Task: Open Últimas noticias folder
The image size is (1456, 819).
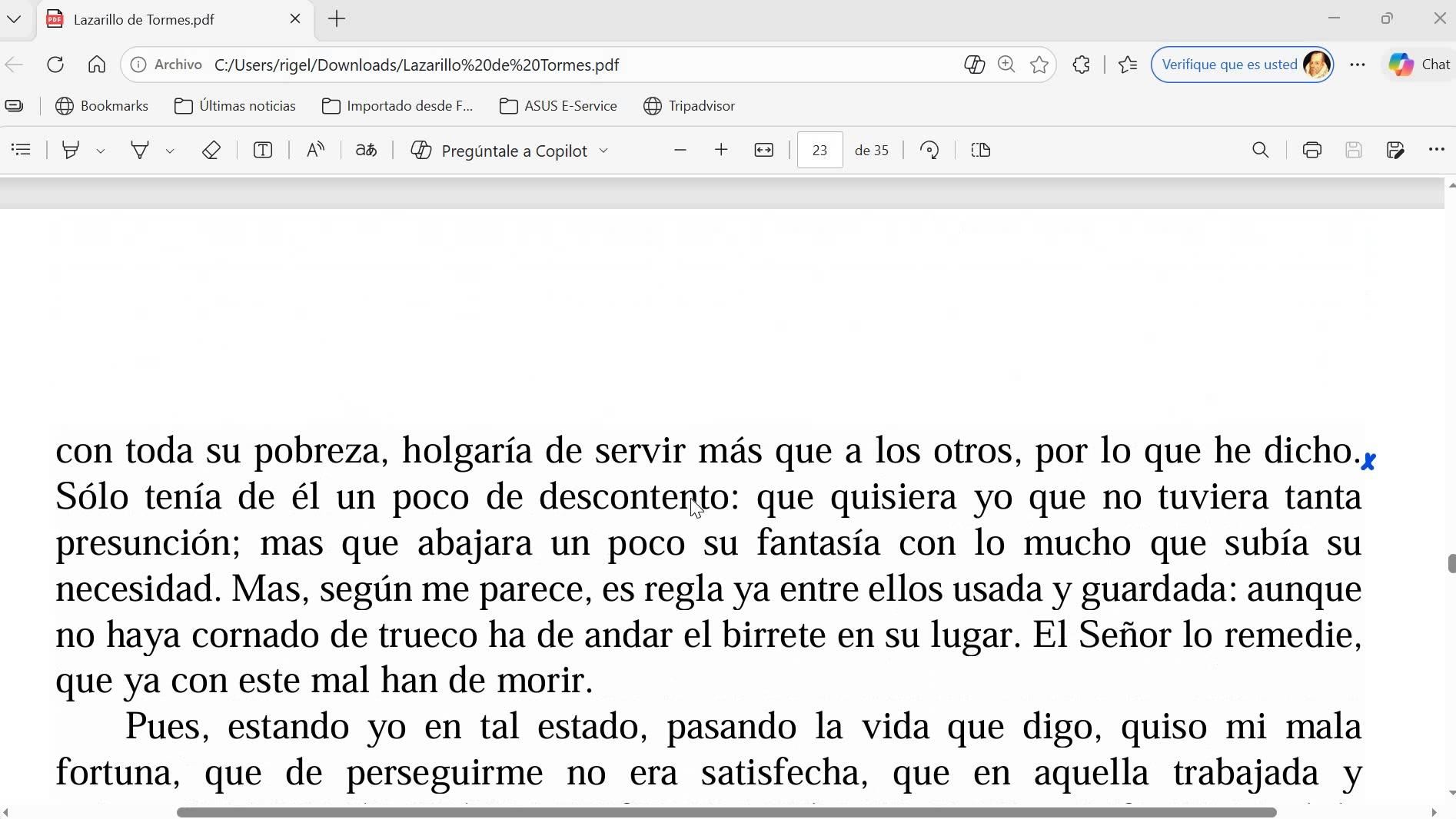Action: click(x=235, y=106)
